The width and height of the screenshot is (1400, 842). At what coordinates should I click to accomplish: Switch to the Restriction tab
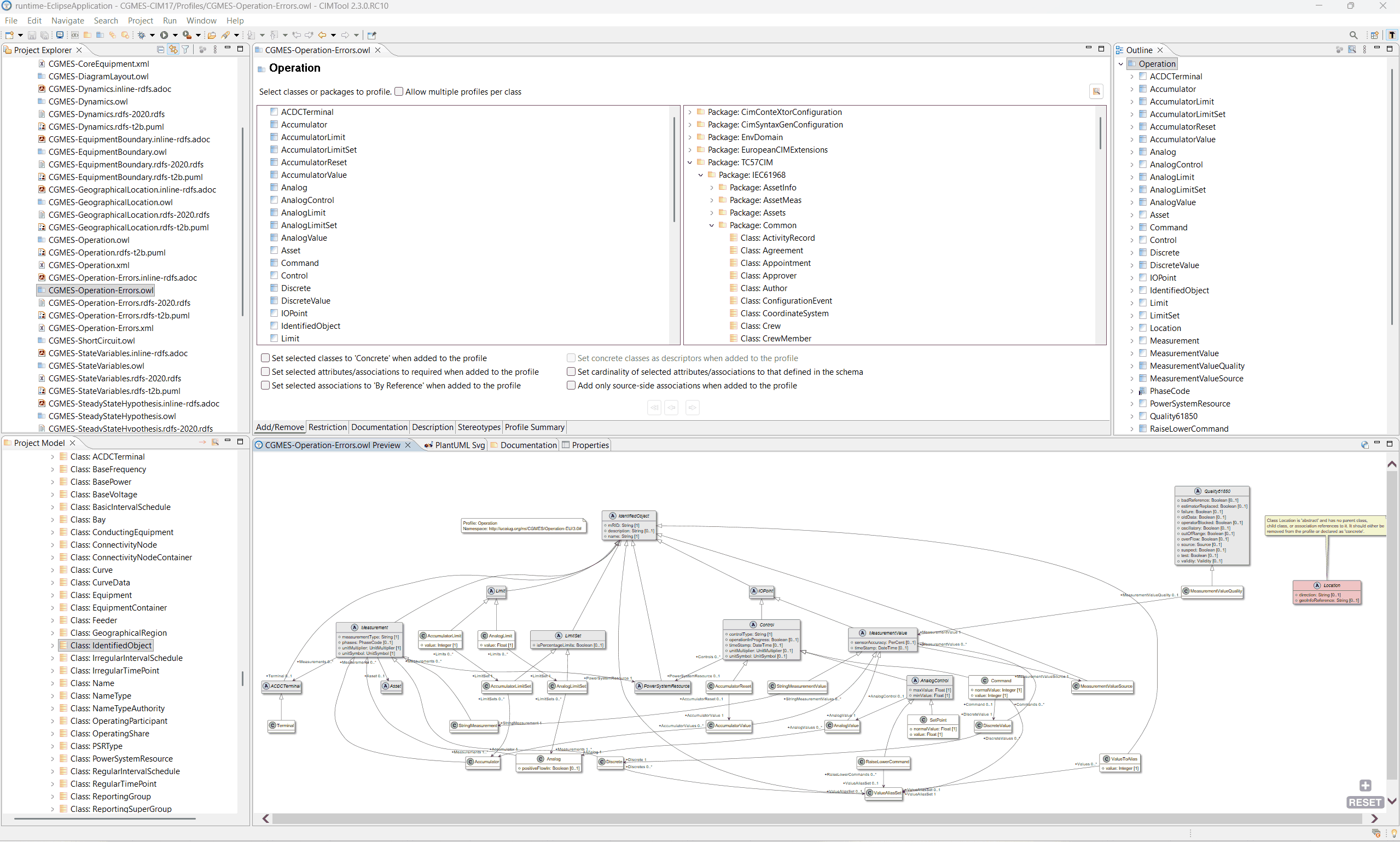click(x=327, y=427)
